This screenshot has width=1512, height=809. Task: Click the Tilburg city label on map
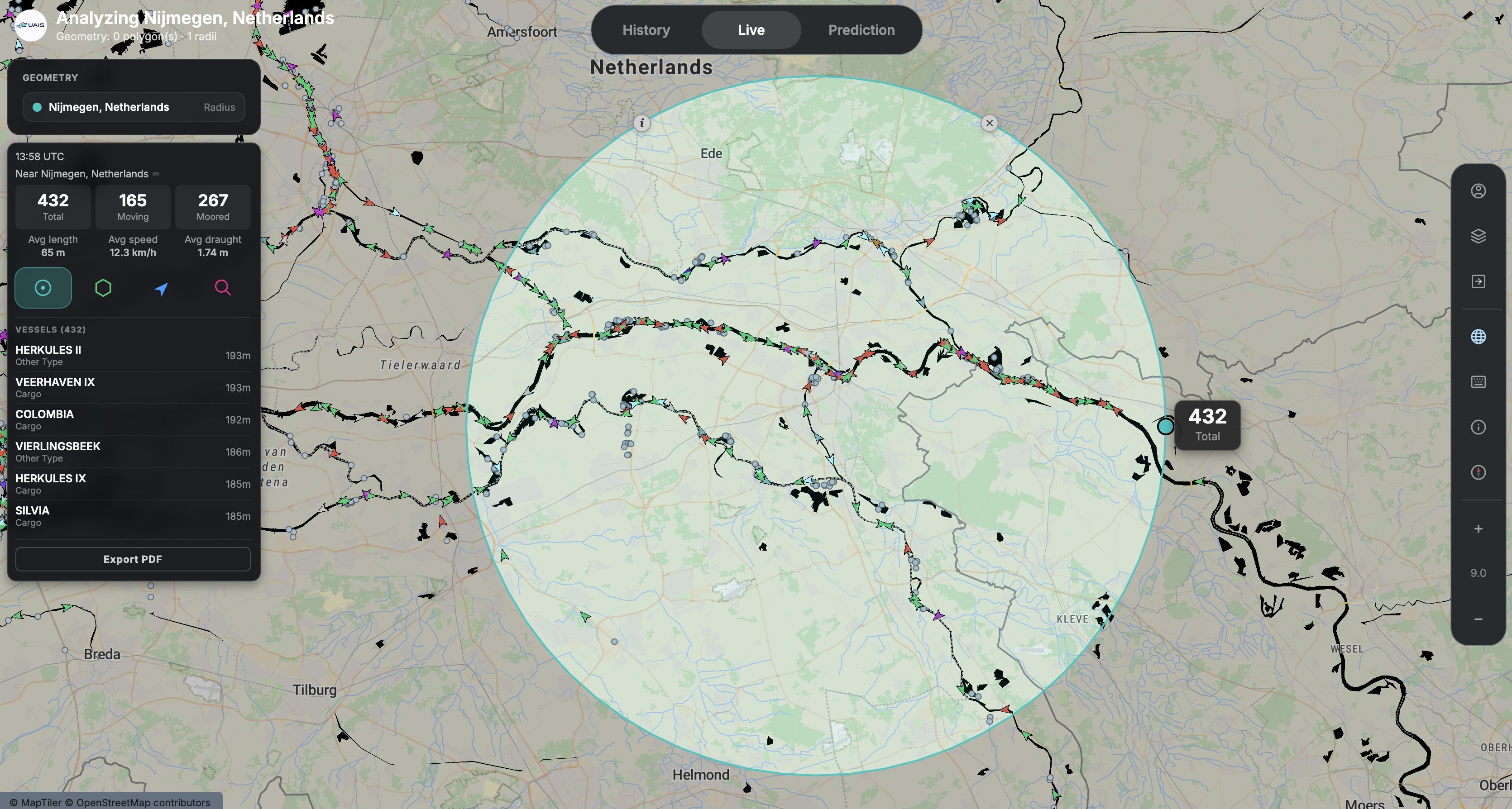click(x=315, y=690)
